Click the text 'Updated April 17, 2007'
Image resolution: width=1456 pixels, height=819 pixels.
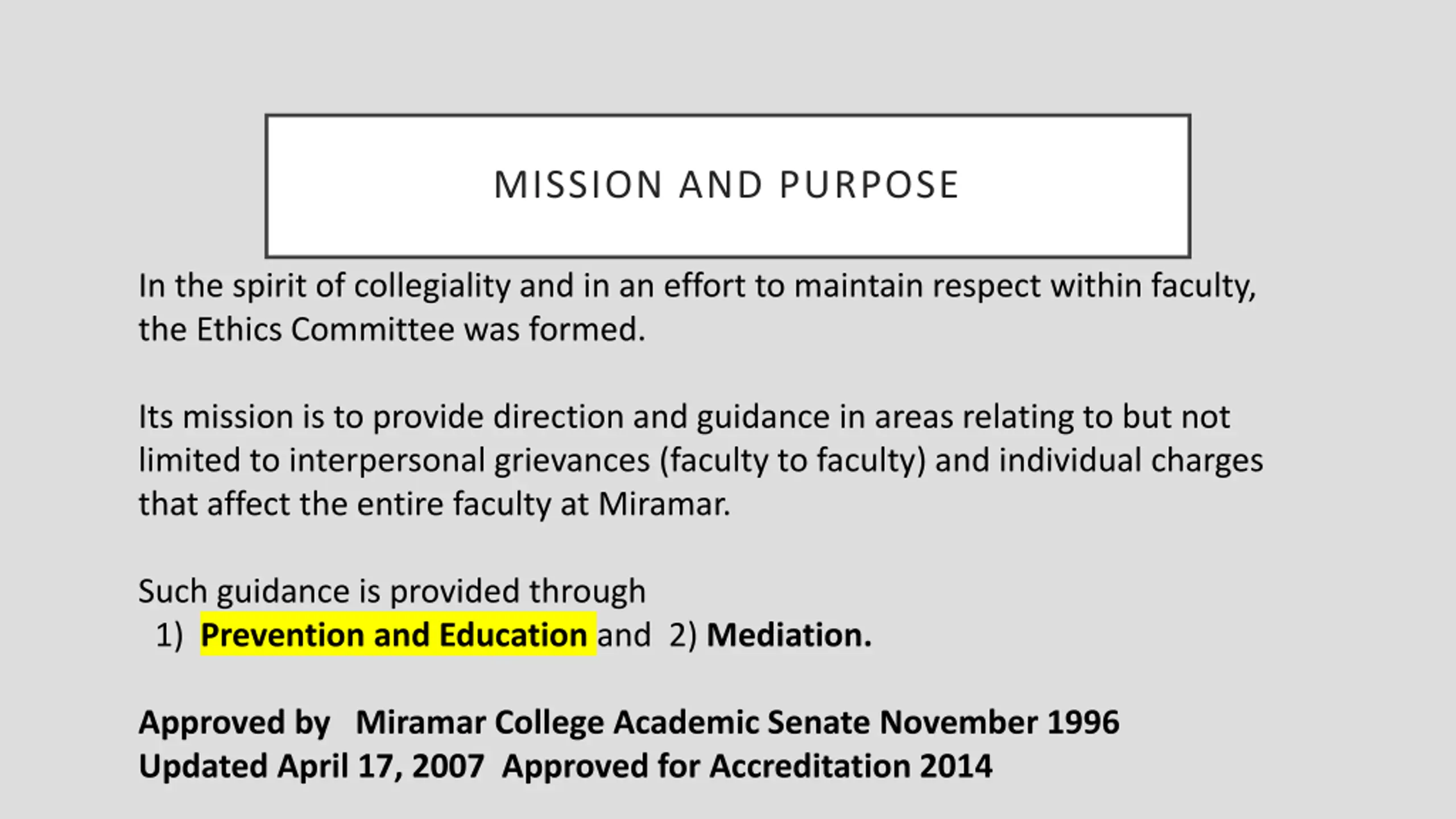tap(311, 766)
